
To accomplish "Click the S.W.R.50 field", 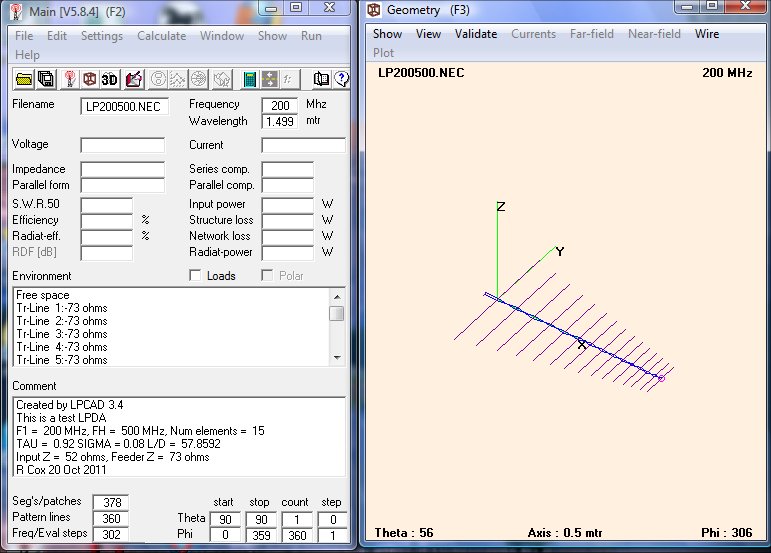I will coord(107,204).
